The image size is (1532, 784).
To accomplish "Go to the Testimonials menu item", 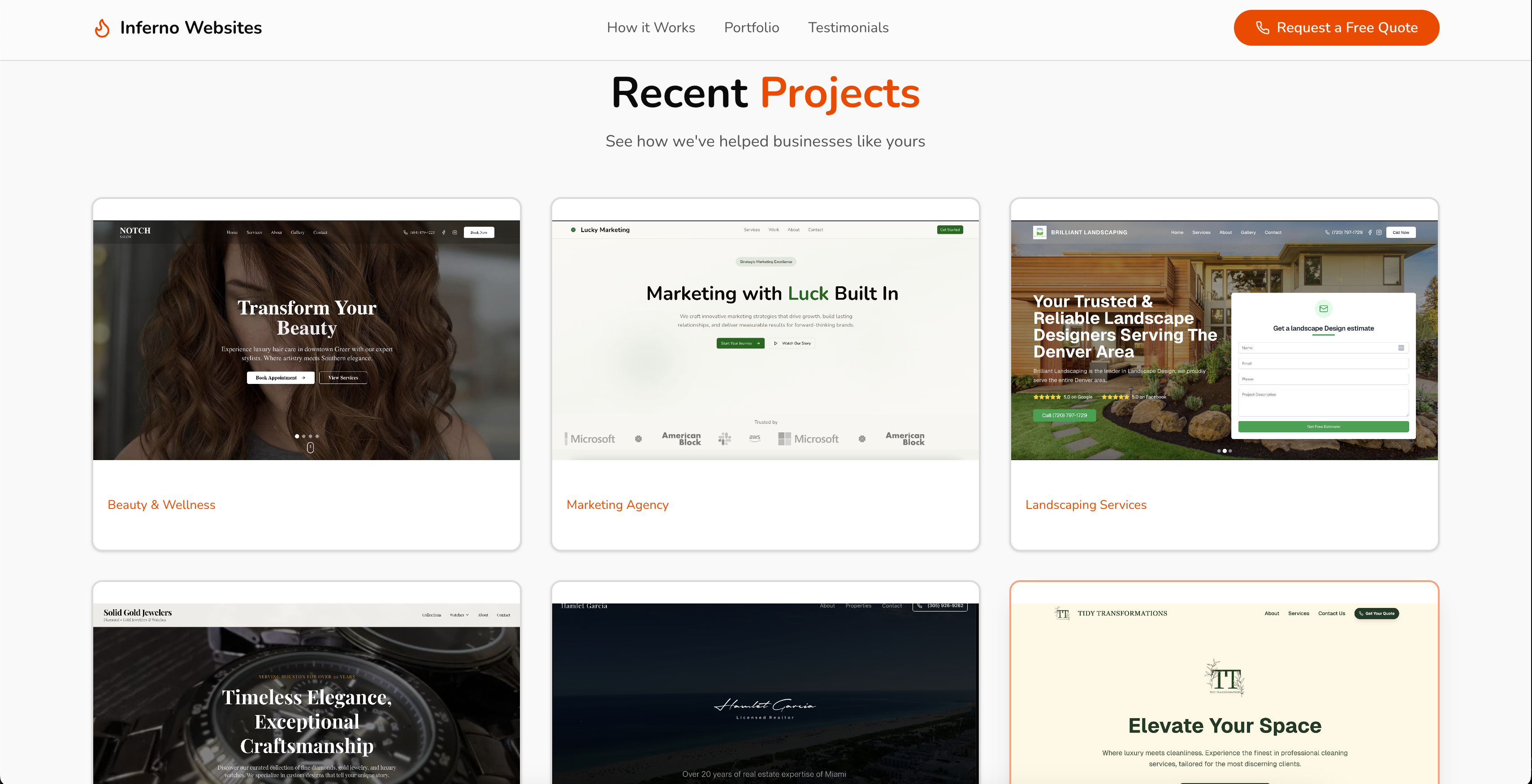I will tap(848, 27).
